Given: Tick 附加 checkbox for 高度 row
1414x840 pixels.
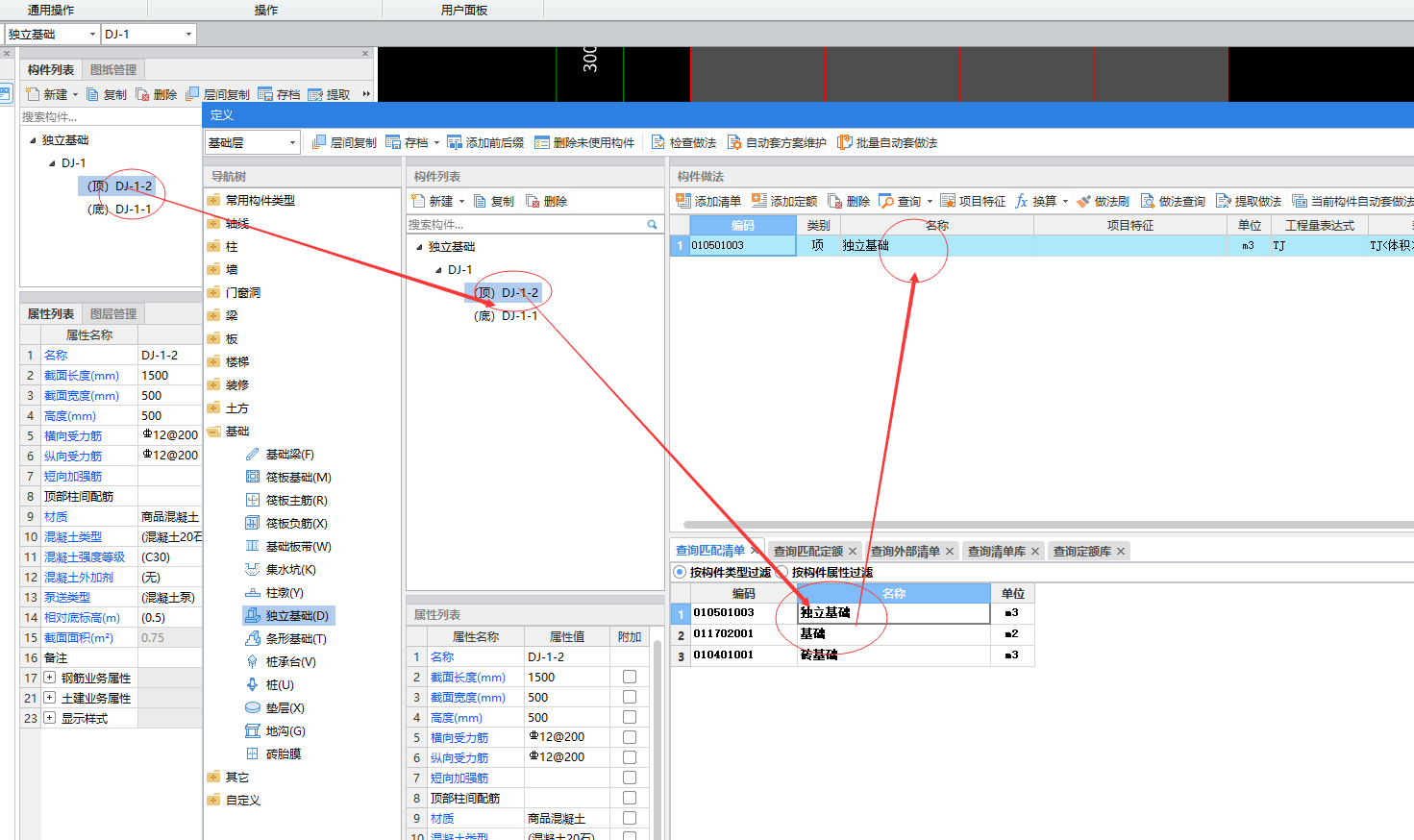Looking at the screenshot, I should point(630,717).
